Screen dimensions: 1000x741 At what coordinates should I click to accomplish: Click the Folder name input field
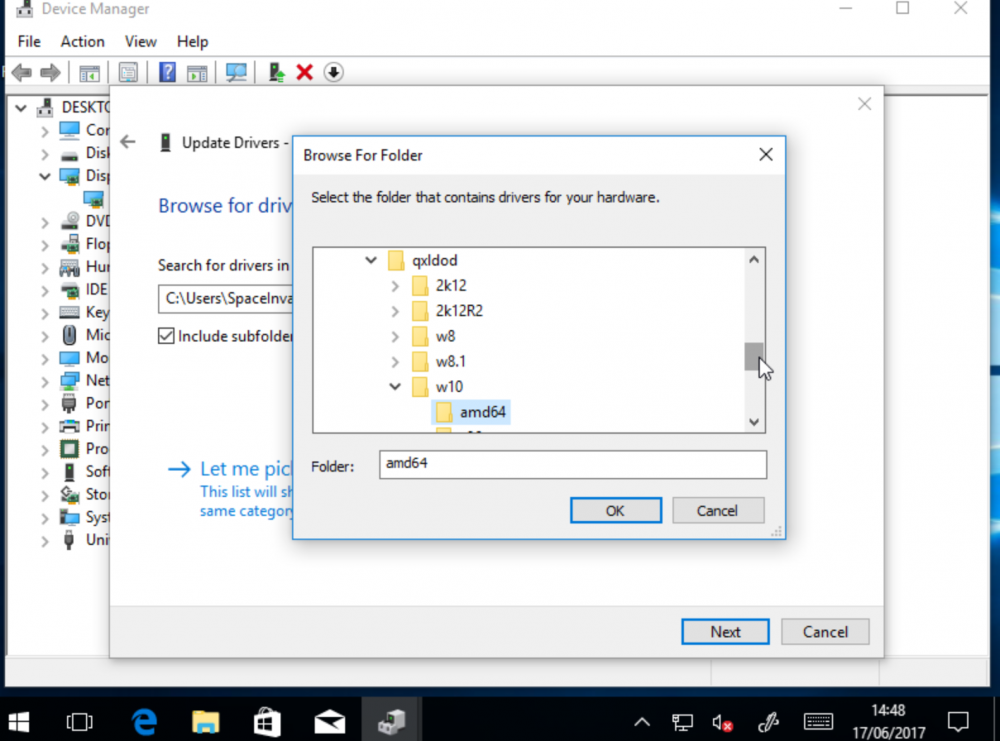[x=573, y=464]
